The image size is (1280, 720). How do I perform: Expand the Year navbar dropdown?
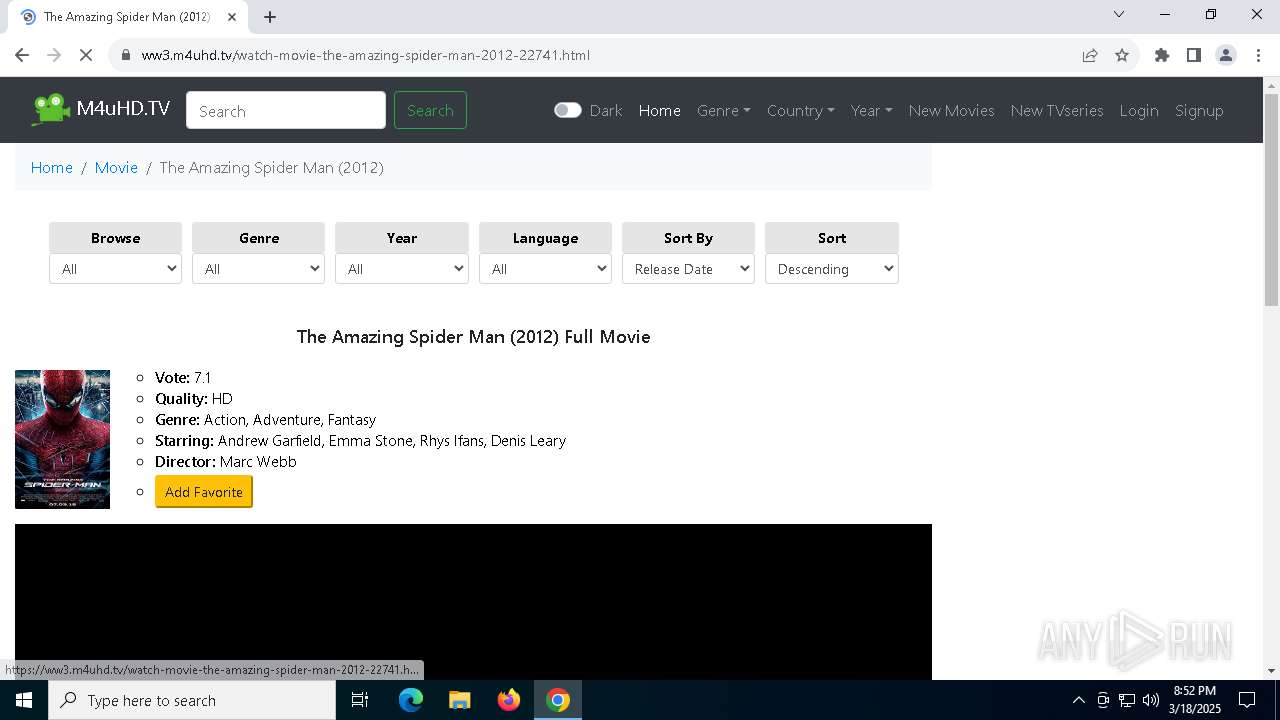click(x=872, y=110)
